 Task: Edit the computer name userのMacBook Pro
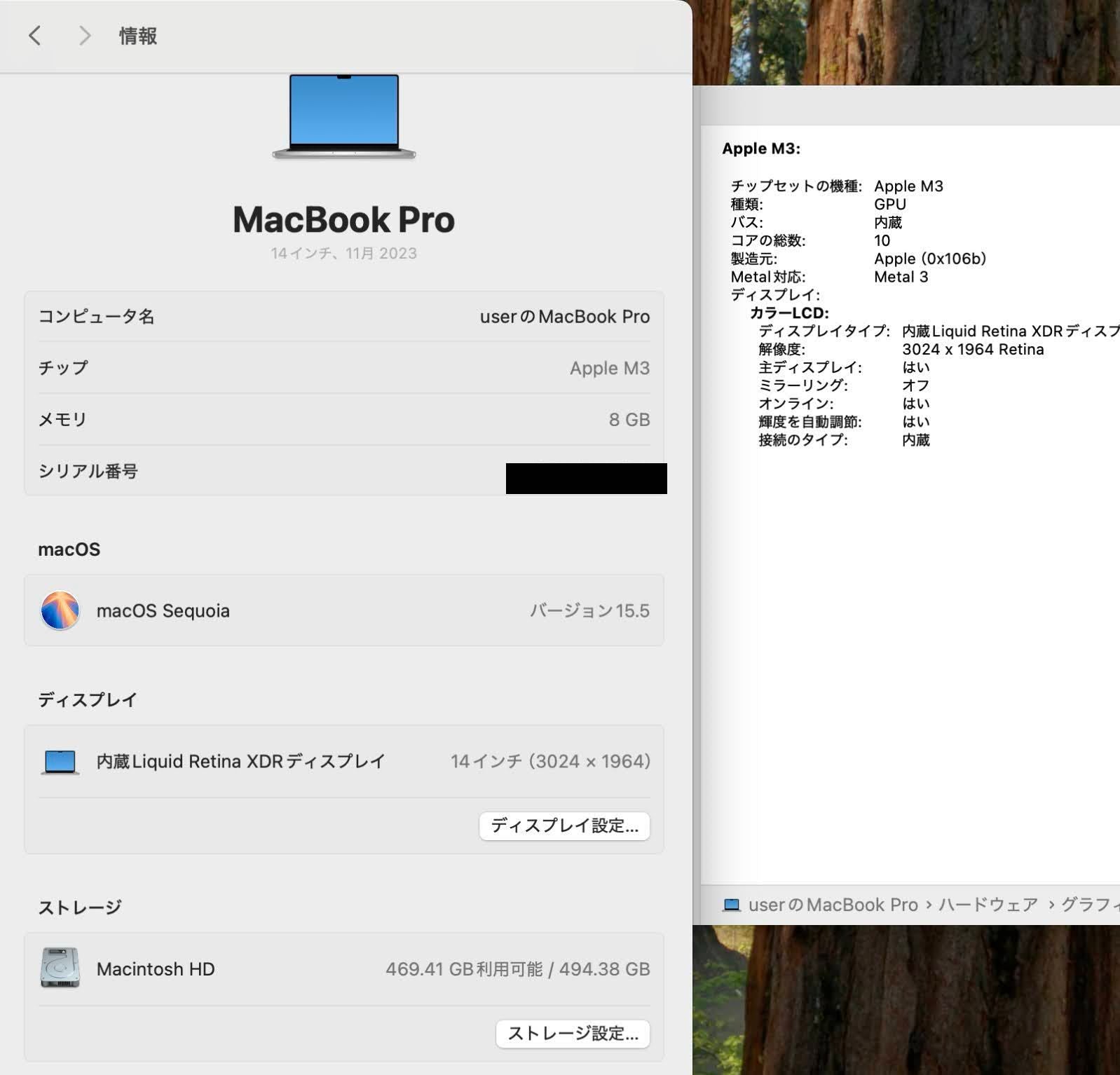[x=564, y=317]
